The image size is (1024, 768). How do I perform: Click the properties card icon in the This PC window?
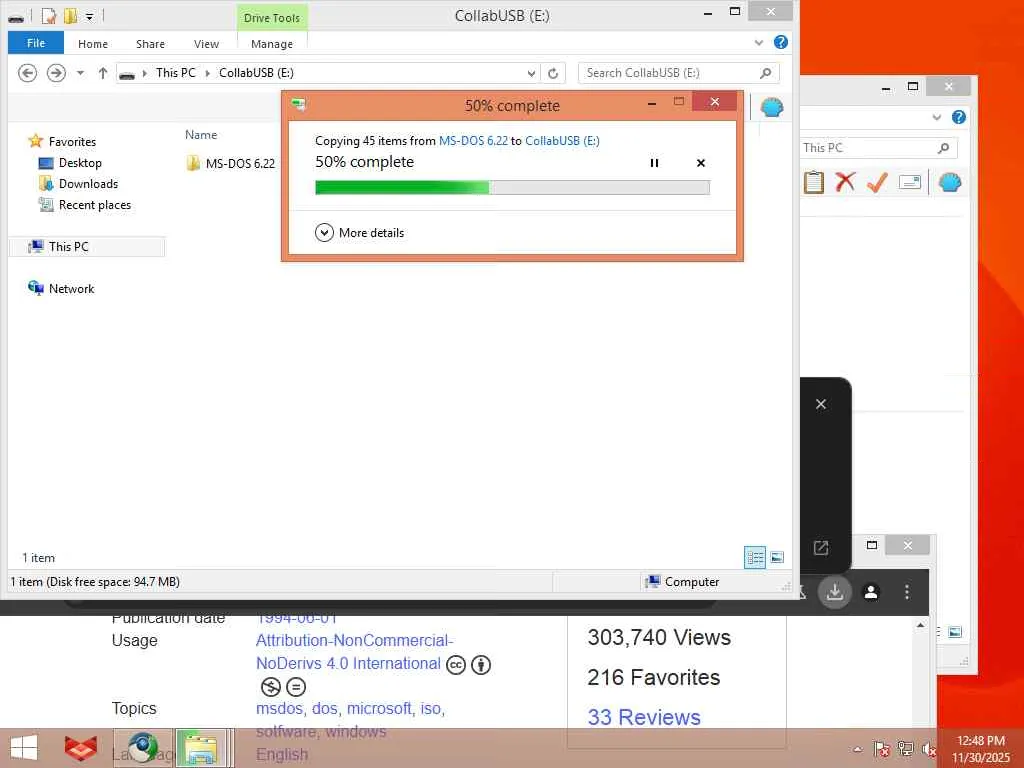[x=910, y=182]
